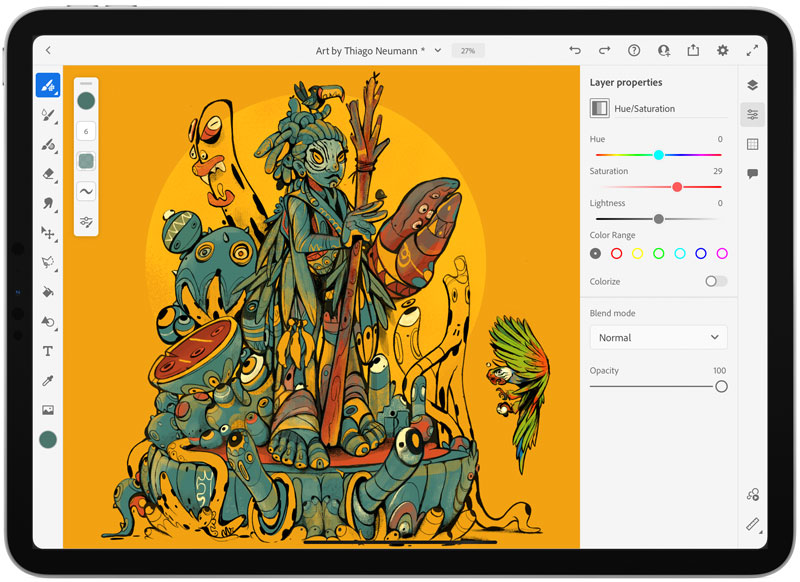
Task: Select the magenta color range
Action: click(x=722, y=253)
